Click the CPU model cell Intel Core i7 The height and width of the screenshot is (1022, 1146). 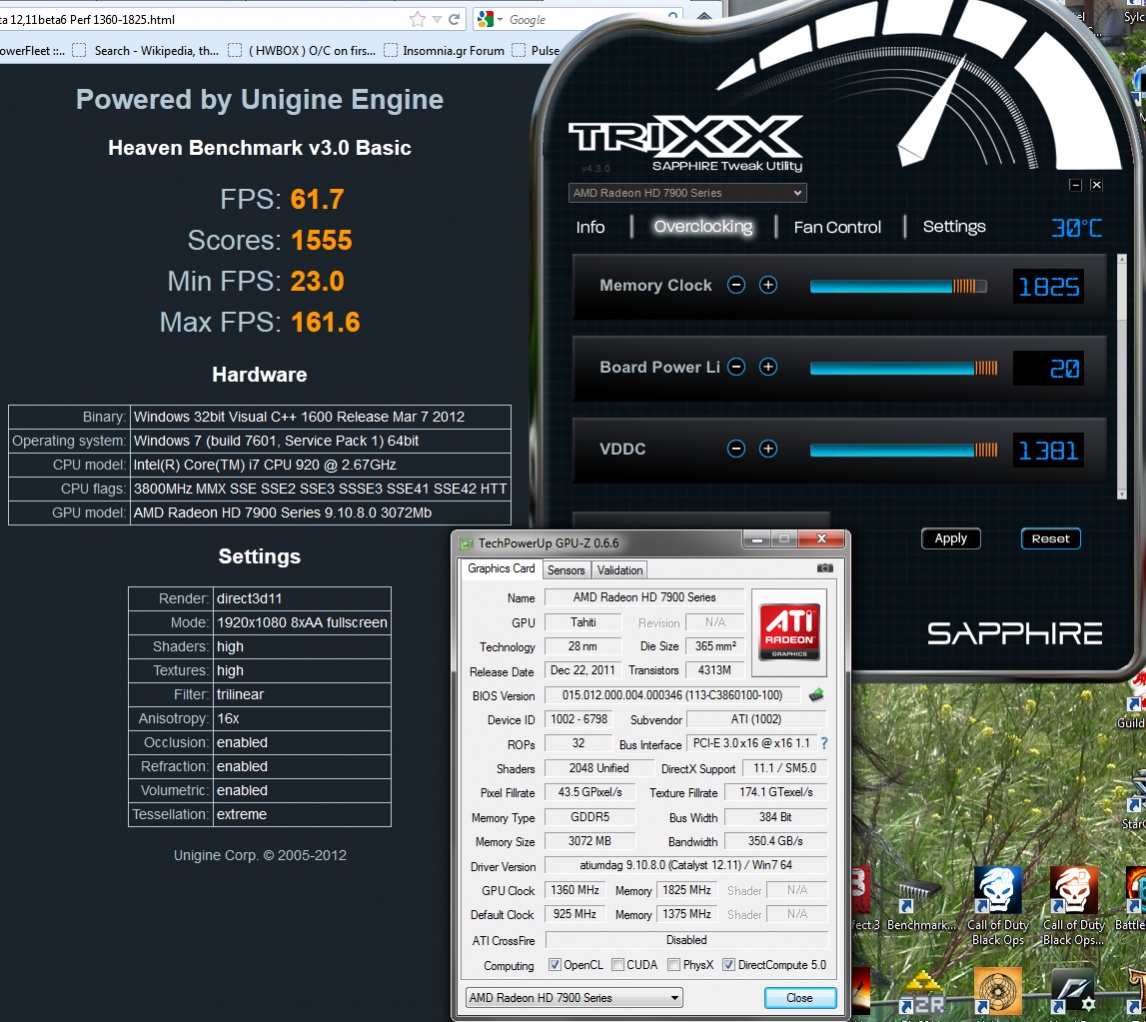[x=320, y=465]
